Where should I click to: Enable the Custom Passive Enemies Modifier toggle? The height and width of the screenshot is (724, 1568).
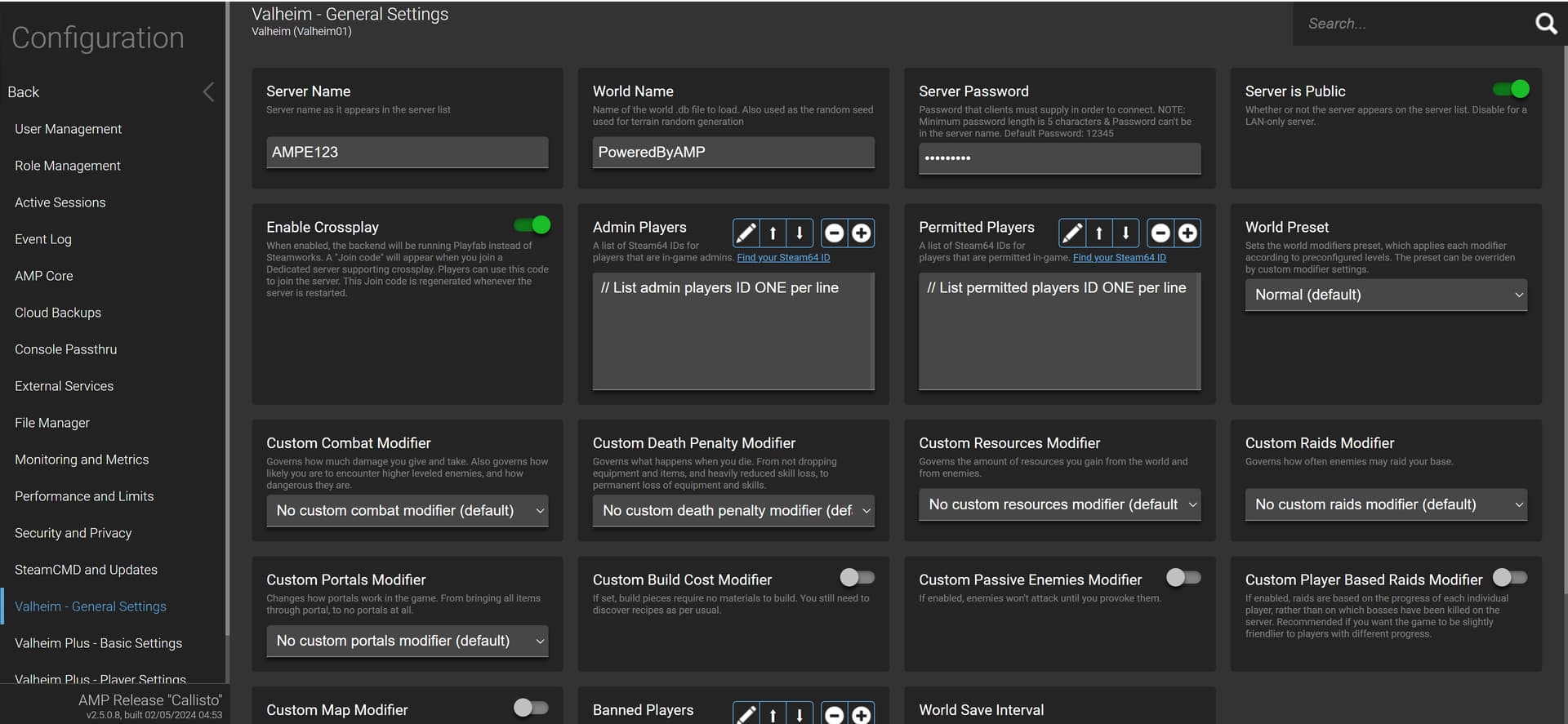(x=1183, y=577)
